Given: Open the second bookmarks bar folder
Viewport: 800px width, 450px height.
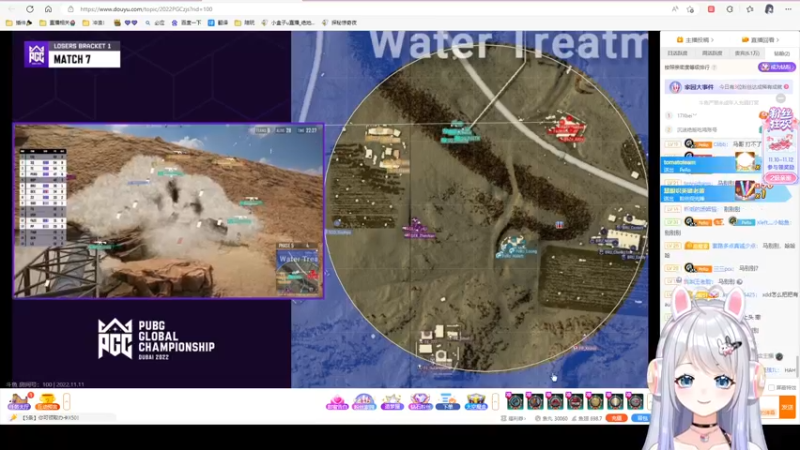Looking at the screenshot, I should click(58, 22).
